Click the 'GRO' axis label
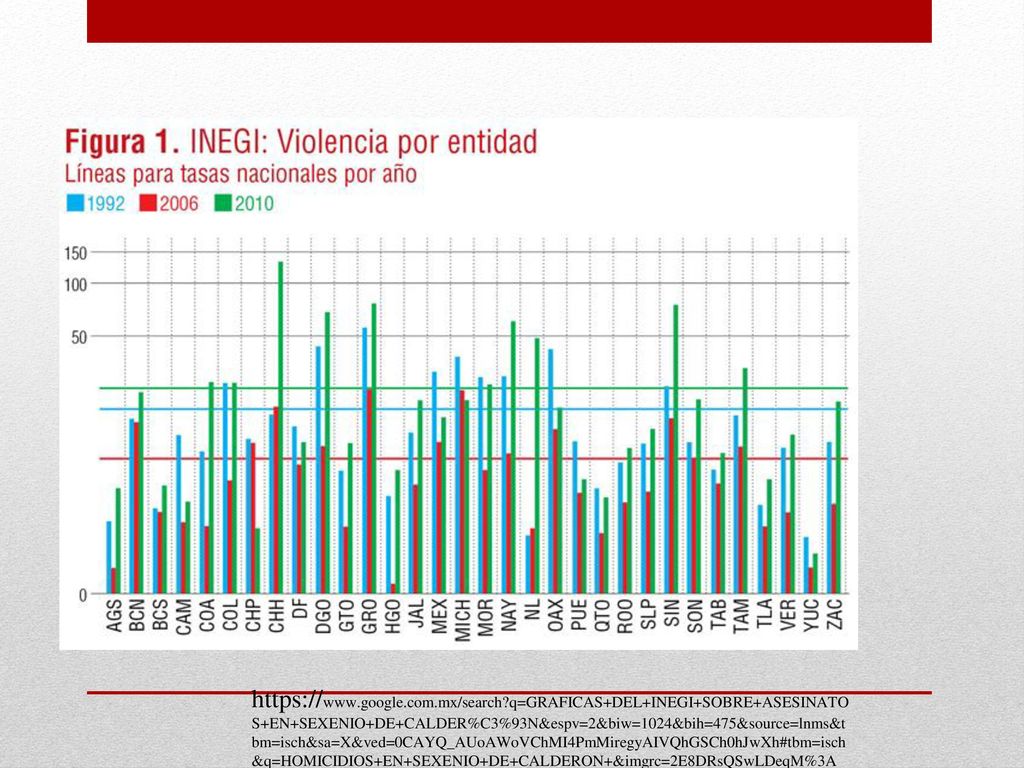This screenshot has width=1024, height=768. [x=370, y=616]
